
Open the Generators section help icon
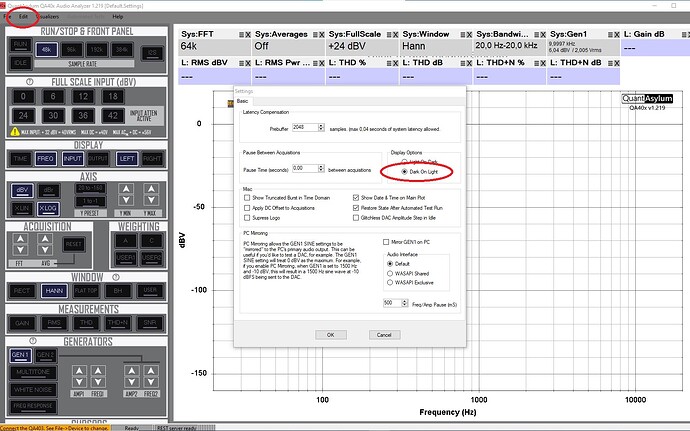tap(33, 341)
